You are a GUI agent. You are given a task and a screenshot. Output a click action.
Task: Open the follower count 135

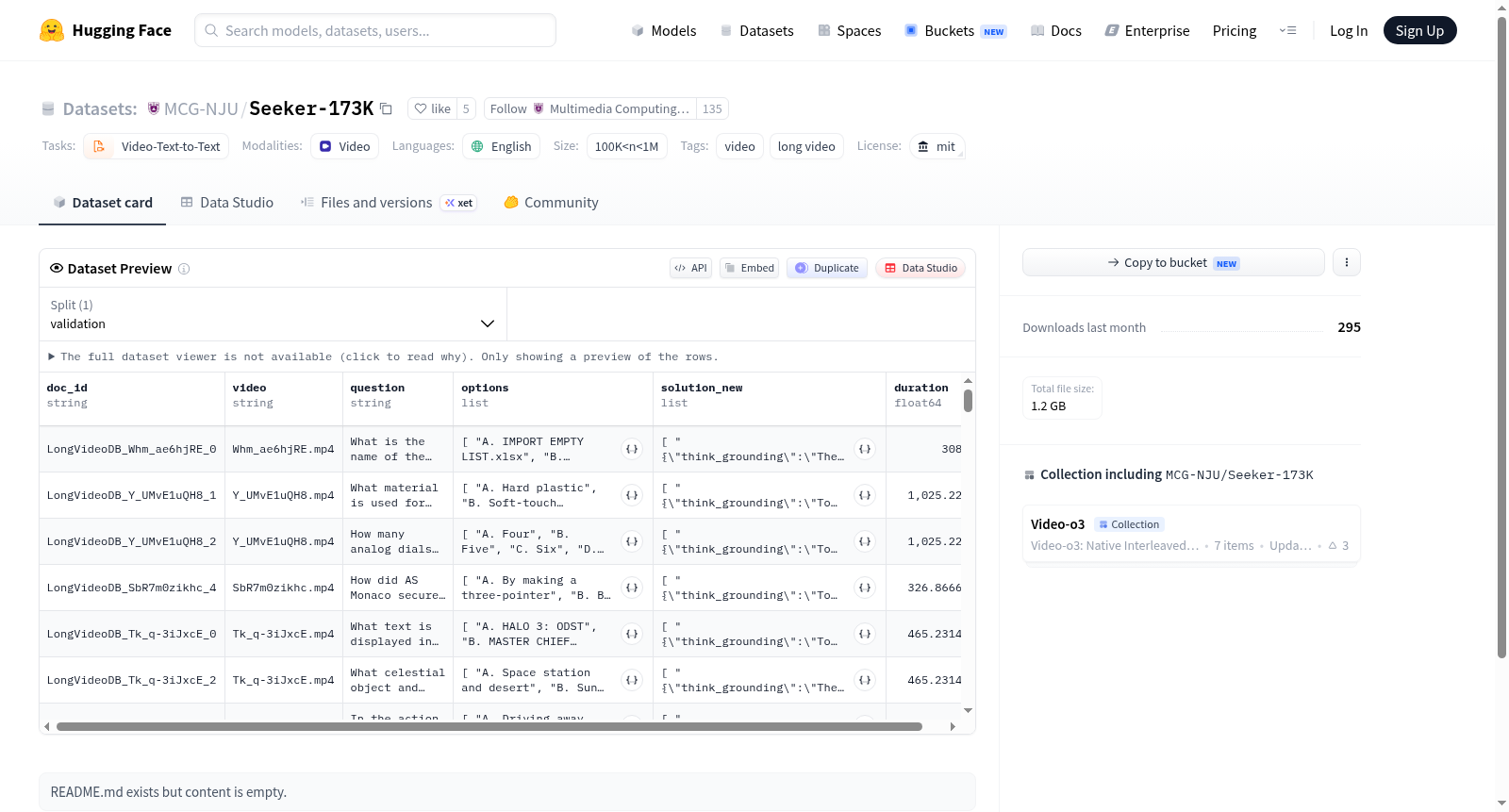pos(712,108)
